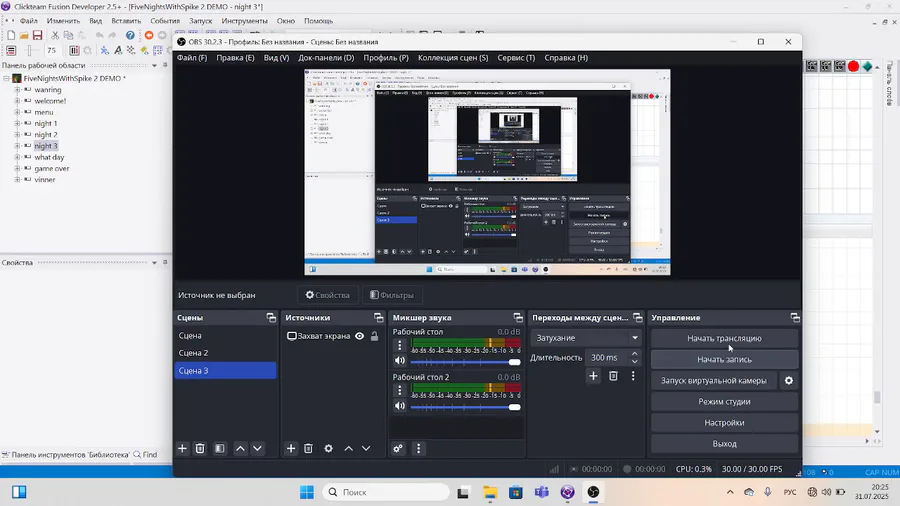The image size is (900, 506).
Task: Open OBS Настройки button
Action: click(724, 423)
